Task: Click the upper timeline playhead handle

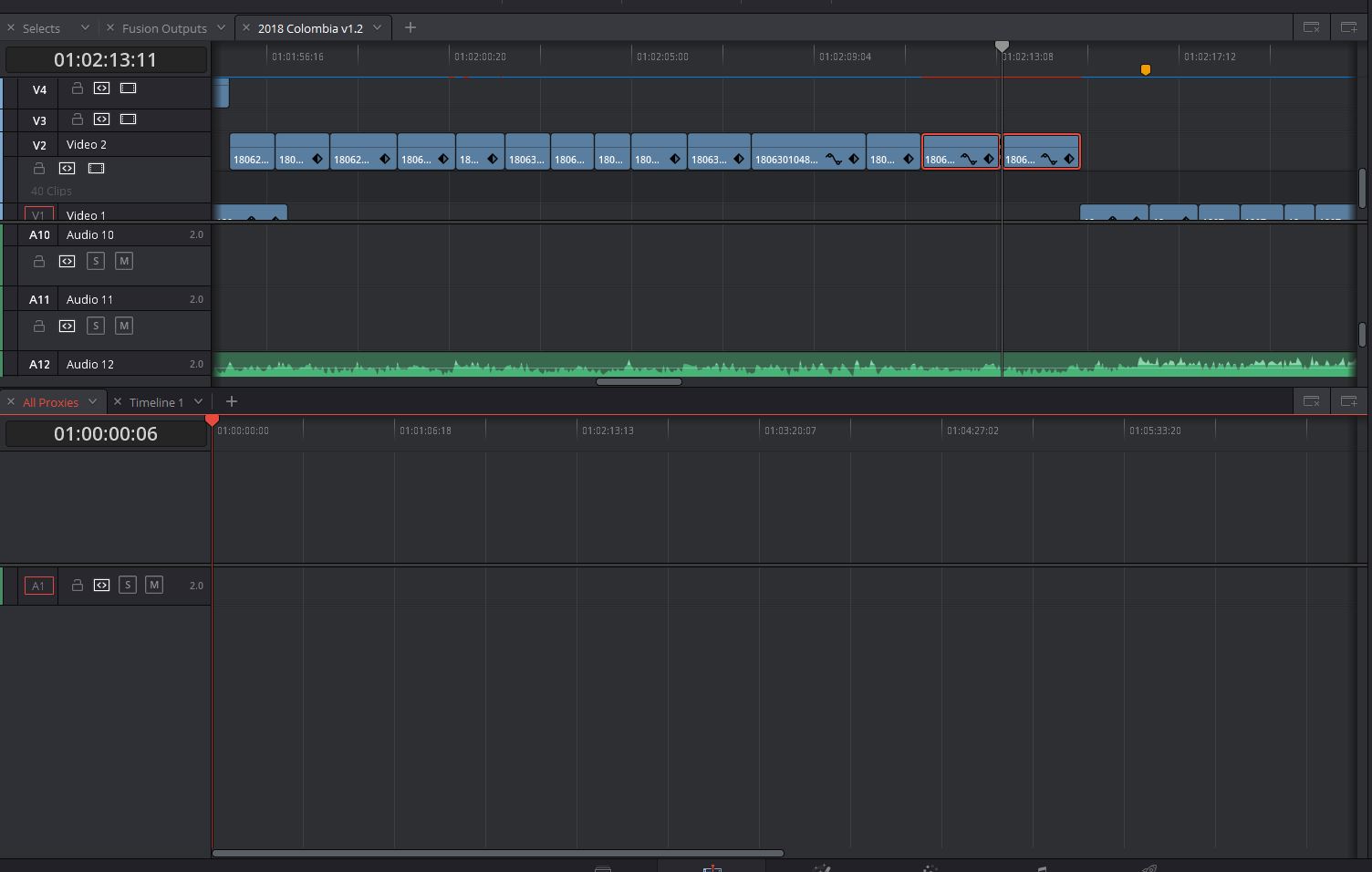Action: 1002,46
